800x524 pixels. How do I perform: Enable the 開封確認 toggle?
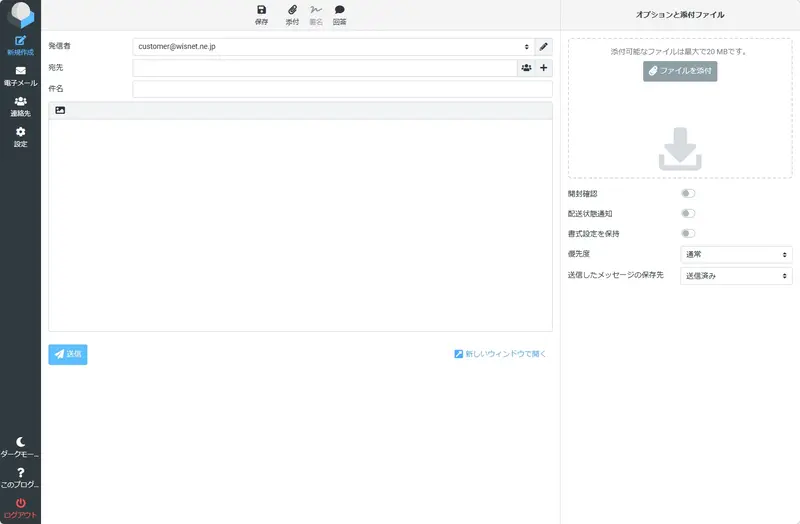click(x=688, y=193)
